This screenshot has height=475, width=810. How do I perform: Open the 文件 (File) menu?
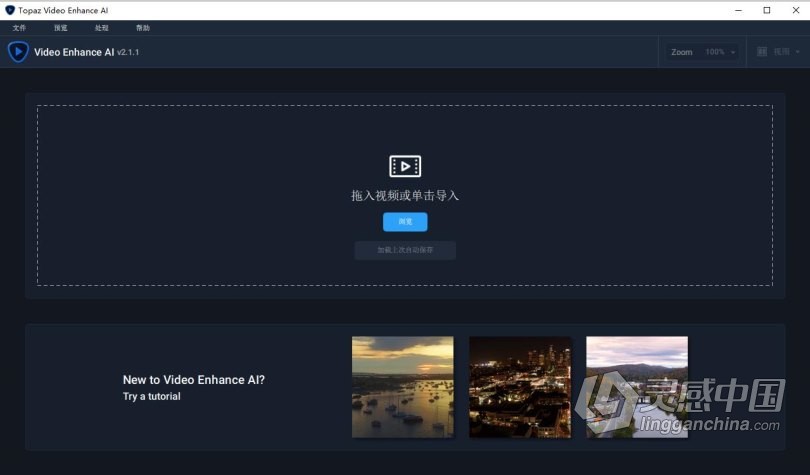(19, 28)
